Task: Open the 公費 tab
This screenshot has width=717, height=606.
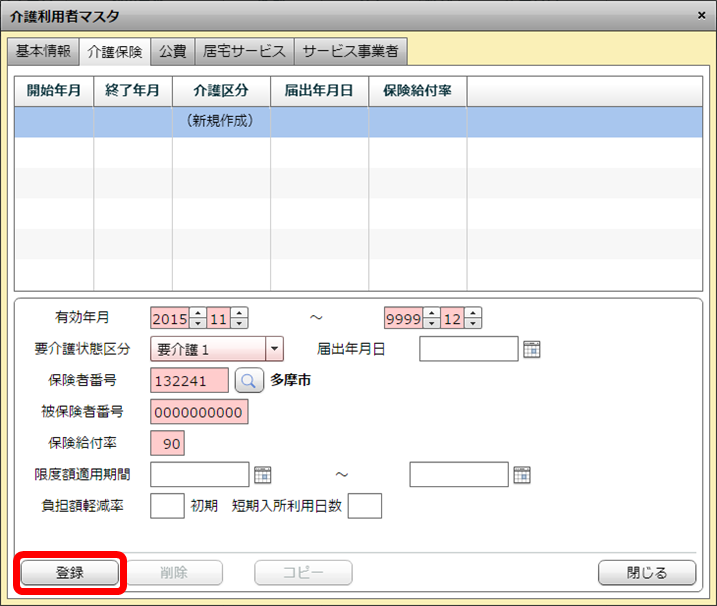Action: [173, 51]
